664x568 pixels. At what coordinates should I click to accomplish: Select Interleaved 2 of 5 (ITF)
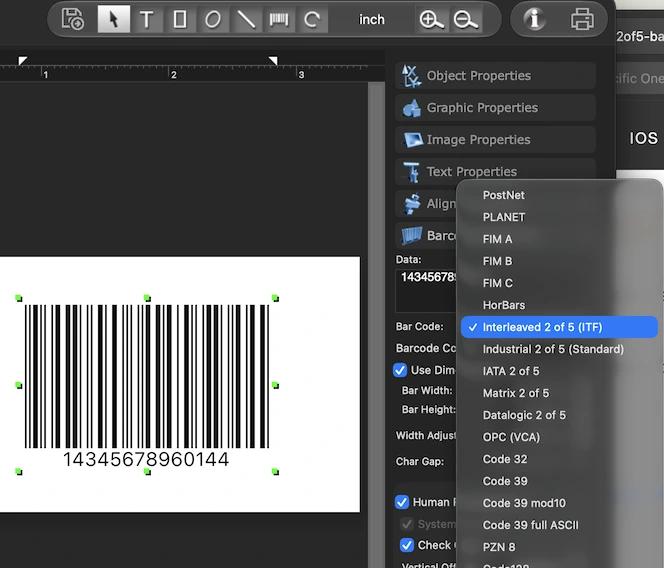pos(559,327)
